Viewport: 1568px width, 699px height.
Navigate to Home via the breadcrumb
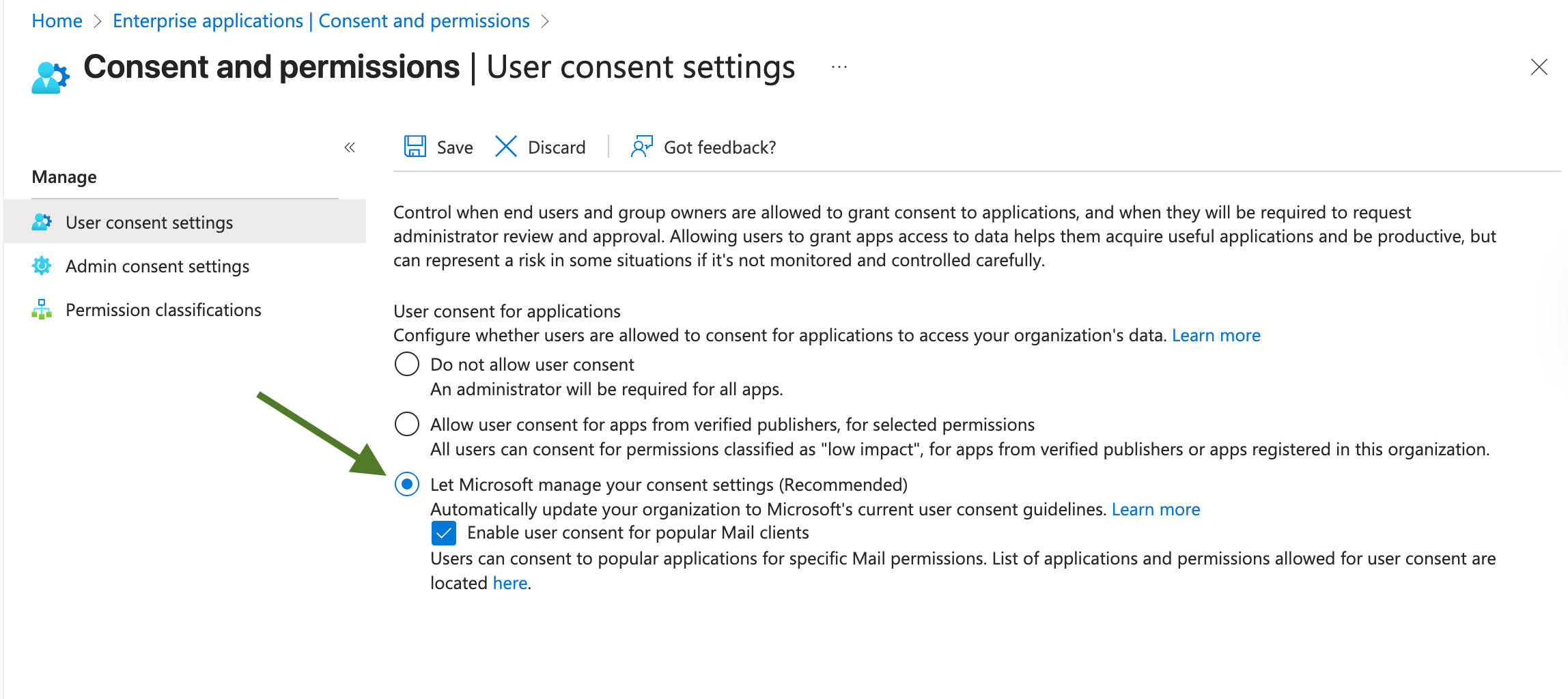(x=57, y=20)
